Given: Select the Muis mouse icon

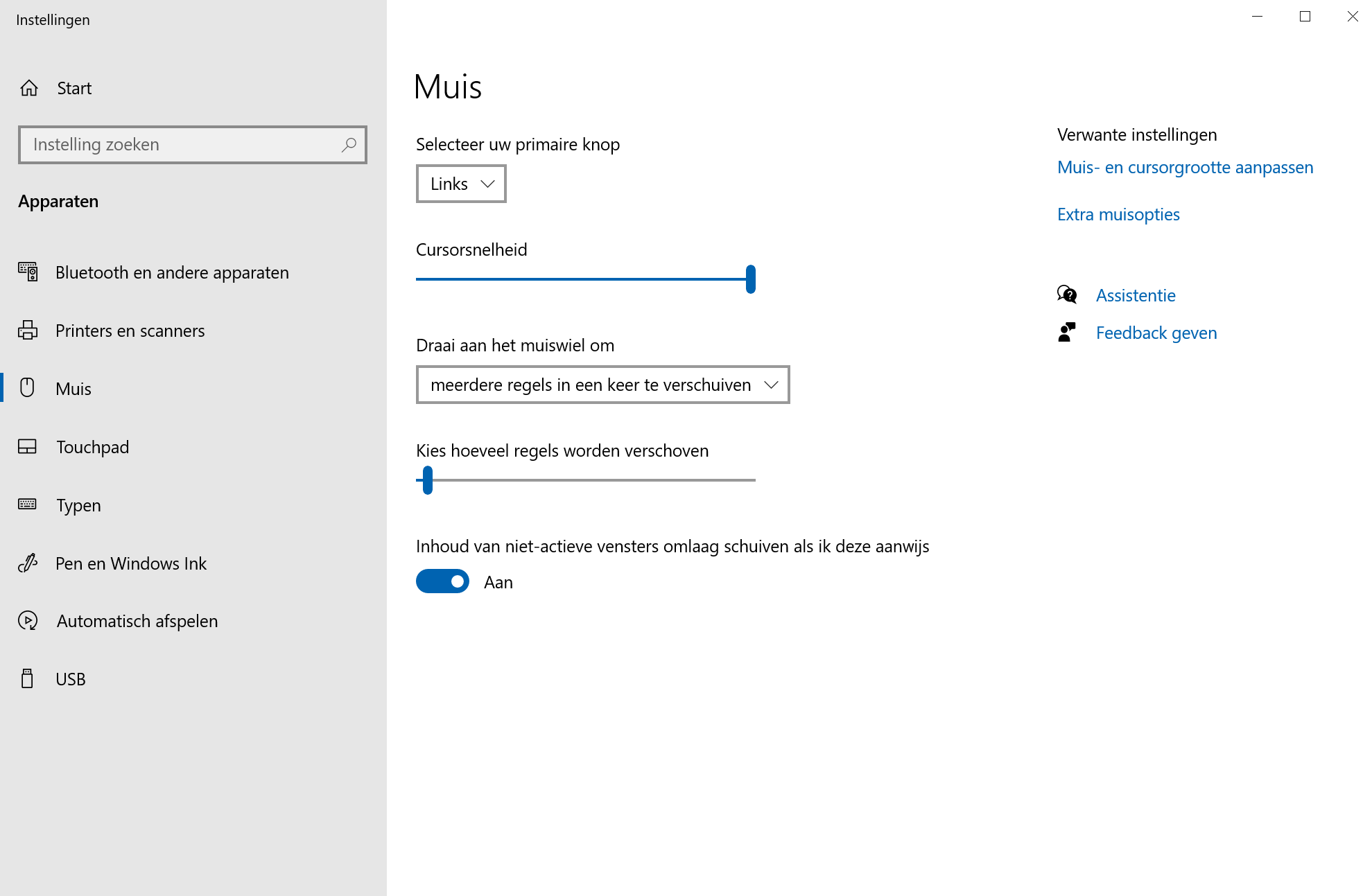Looking at the screenshot, I should [x=28, y=388].
